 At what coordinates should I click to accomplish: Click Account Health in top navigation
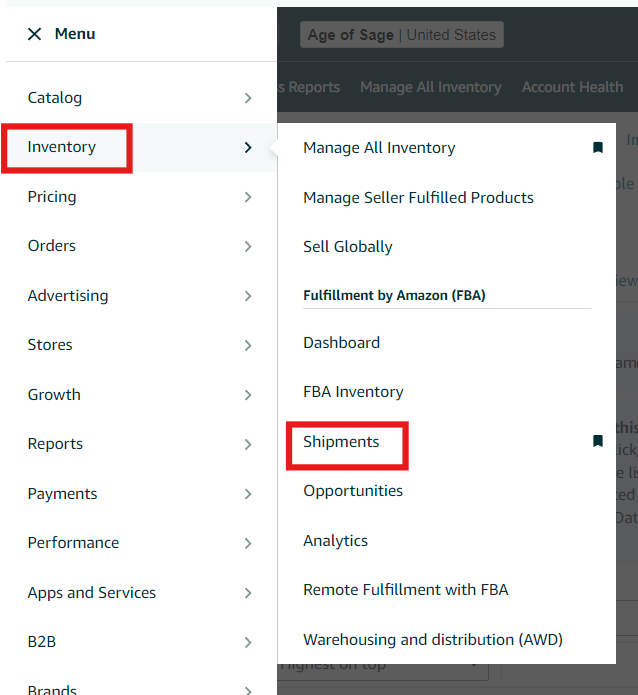pos(572,87)
